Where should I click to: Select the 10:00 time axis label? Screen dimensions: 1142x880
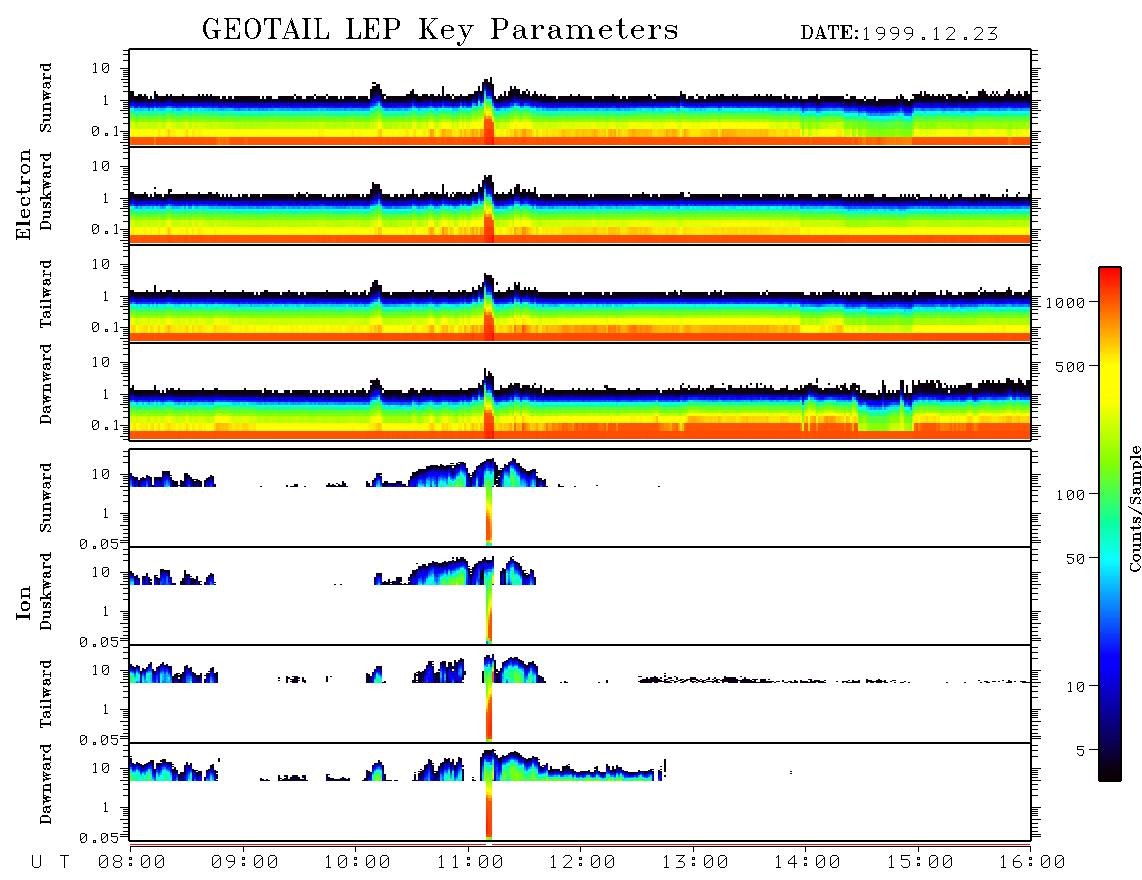click(357, 862)
